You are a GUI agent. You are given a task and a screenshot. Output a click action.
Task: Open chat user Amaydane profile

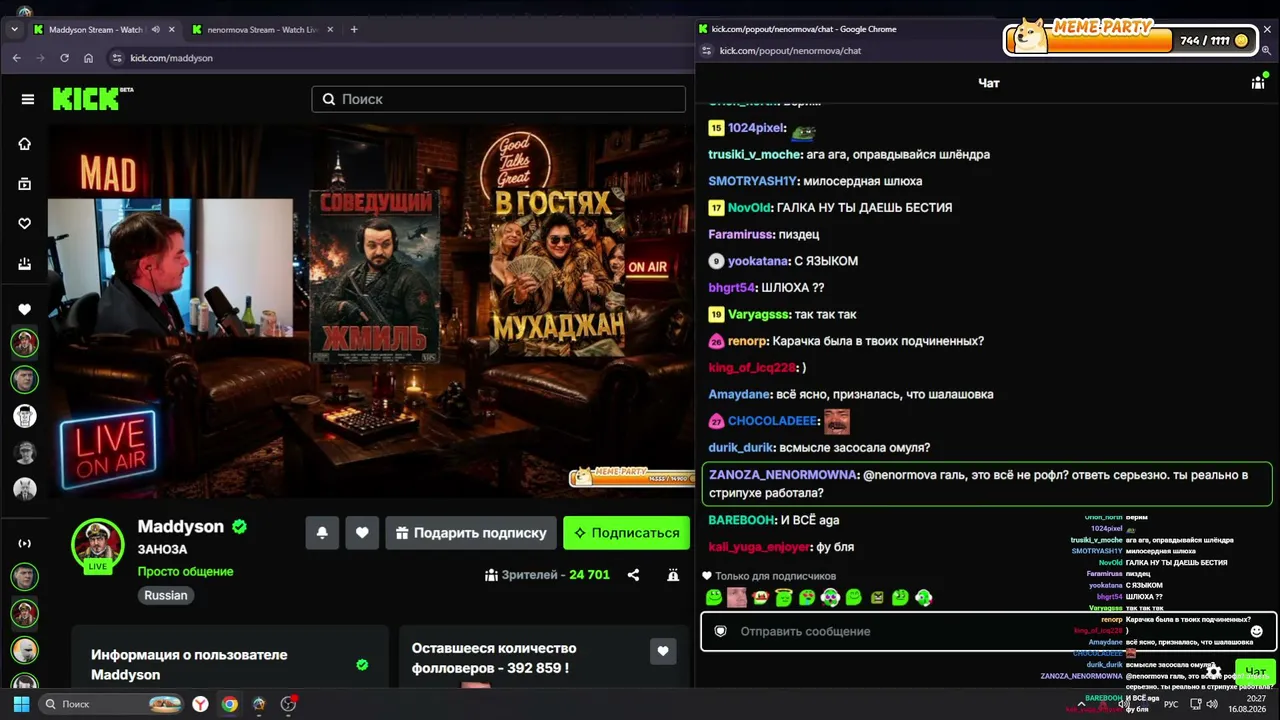(x=739, y=394)
